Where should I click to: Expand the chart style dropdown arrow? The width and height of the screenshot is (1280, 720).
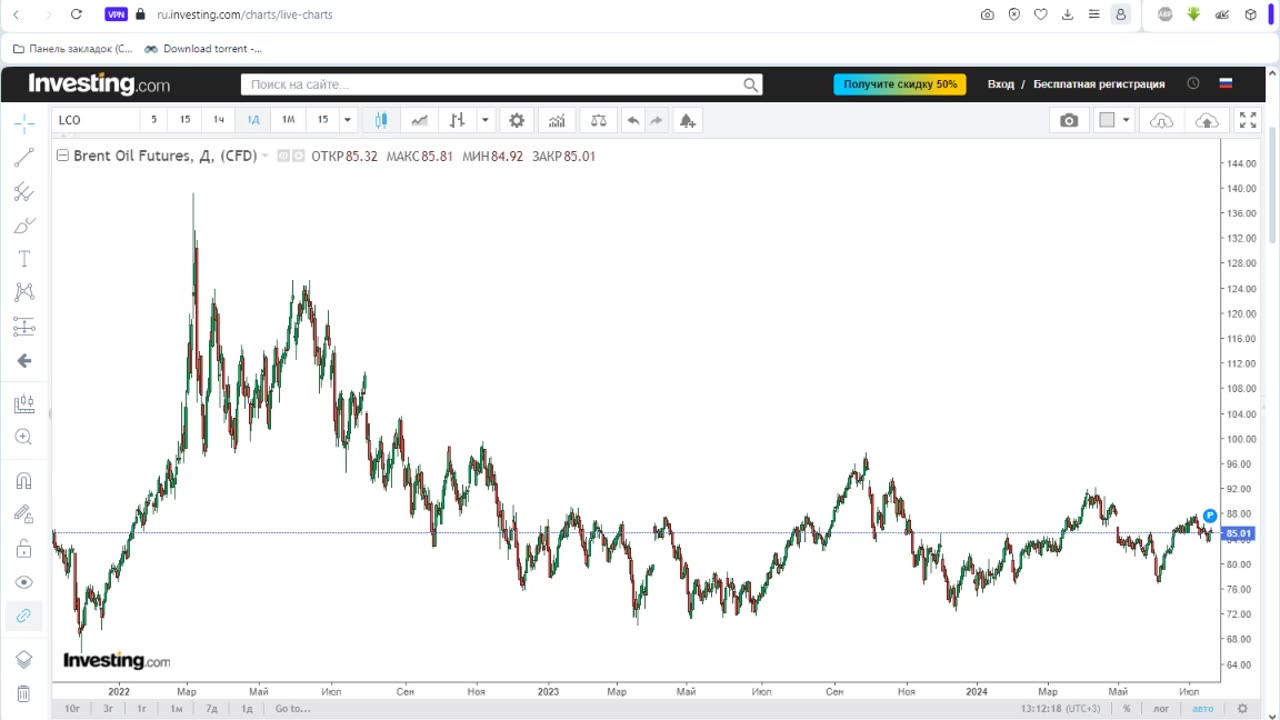click(485, 120)
